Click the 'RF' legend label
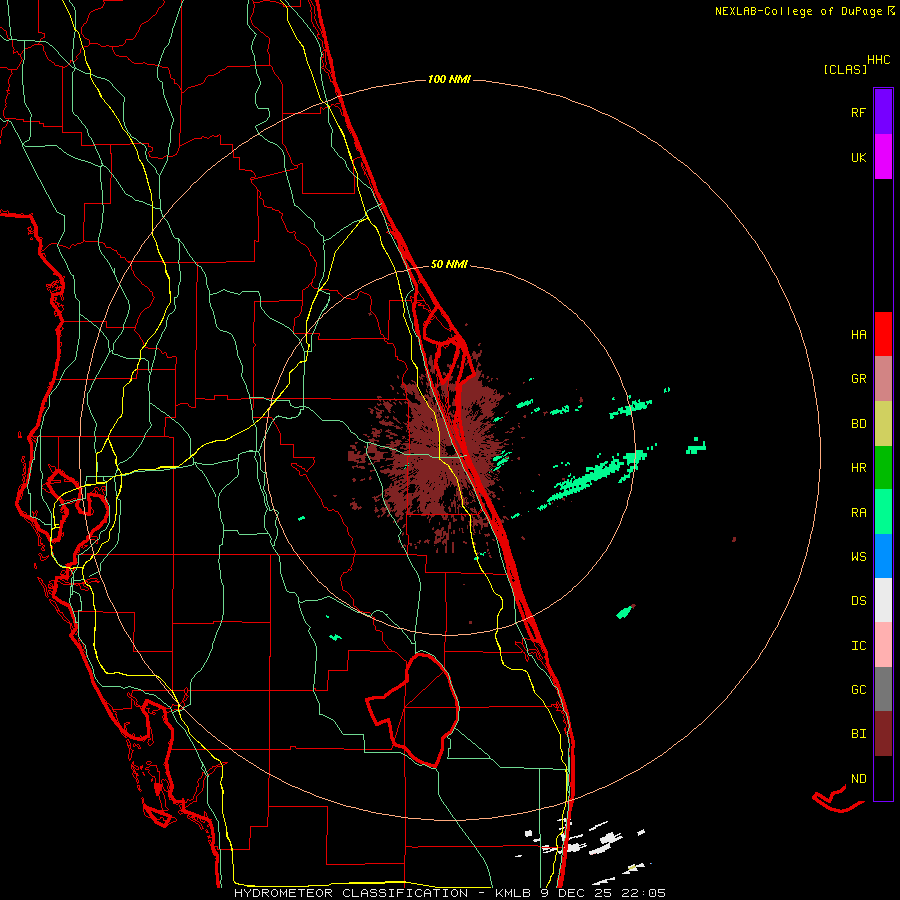The width and height of the screenshot is (900, 900). (858, 112)
